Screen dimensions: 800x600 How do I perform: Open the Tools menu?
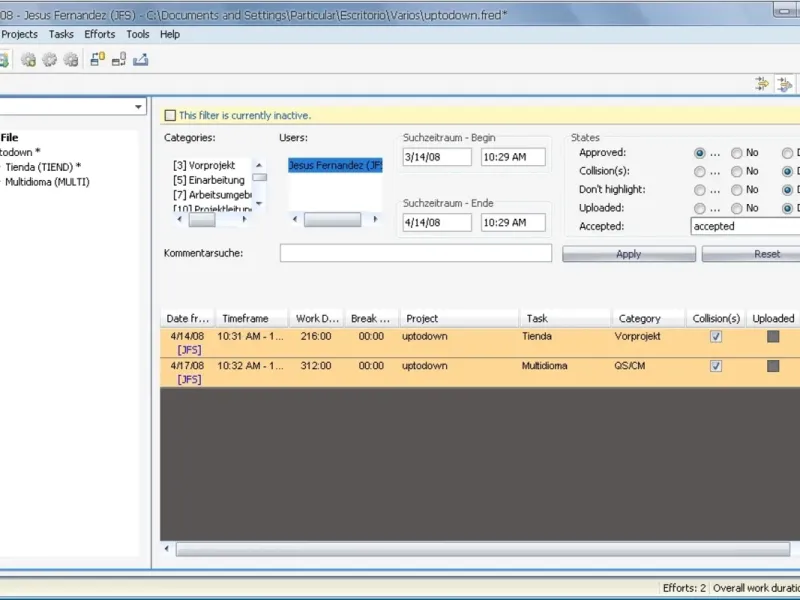pos(137,34)
